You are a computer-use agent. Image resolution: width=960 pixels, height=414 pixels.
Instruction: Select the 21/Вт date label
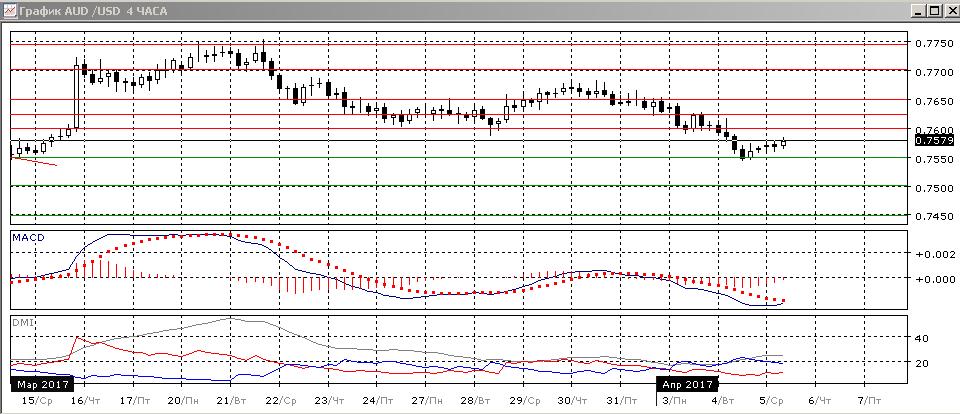pos(231,401)
